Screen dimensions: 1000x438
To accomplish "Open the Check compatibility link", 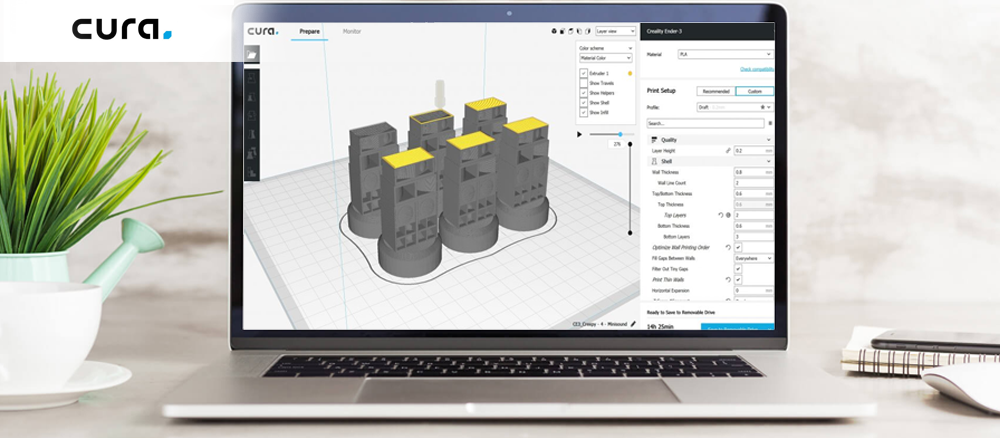I will (x=756, y=69).
